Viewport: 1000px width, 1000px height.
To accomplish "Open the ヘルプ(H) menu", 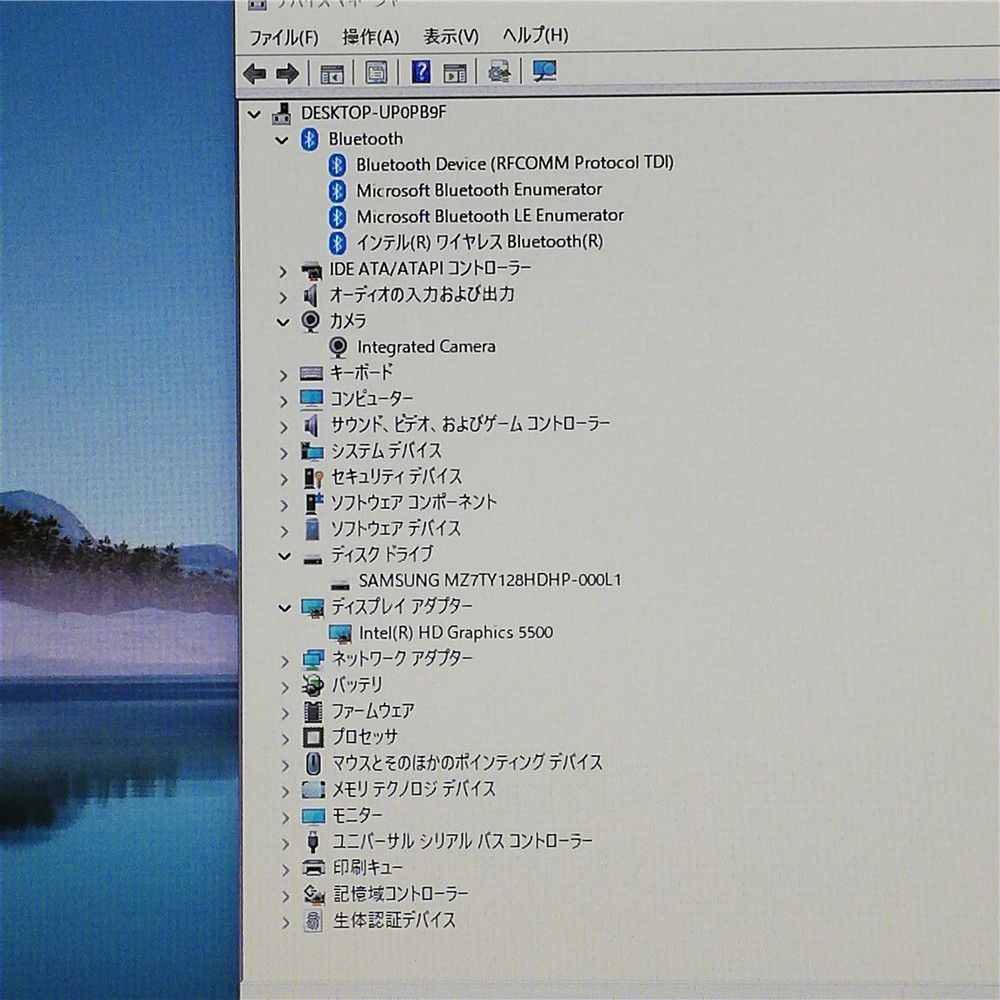I will 535,36.
